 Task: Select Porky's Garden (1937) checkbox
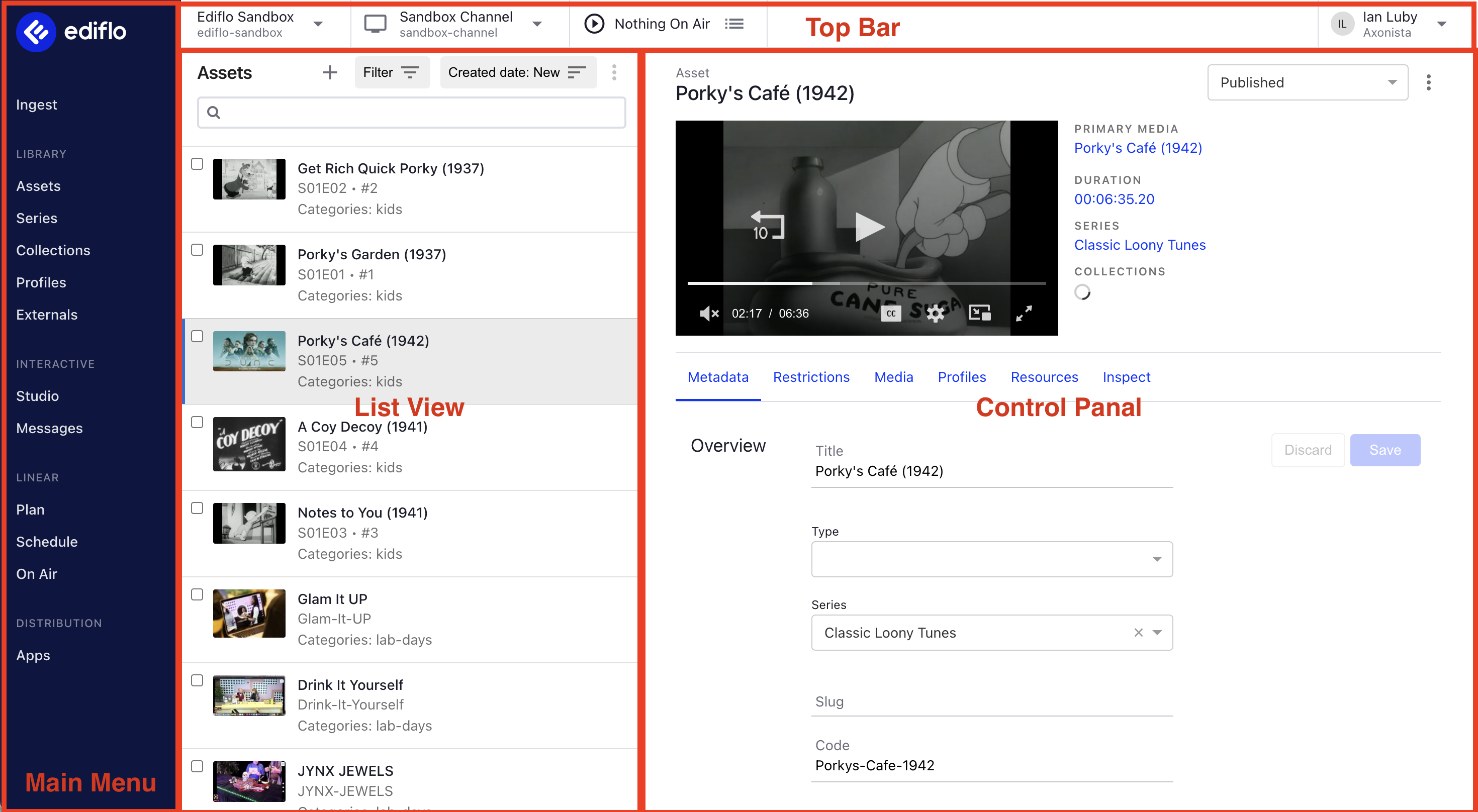197,250
